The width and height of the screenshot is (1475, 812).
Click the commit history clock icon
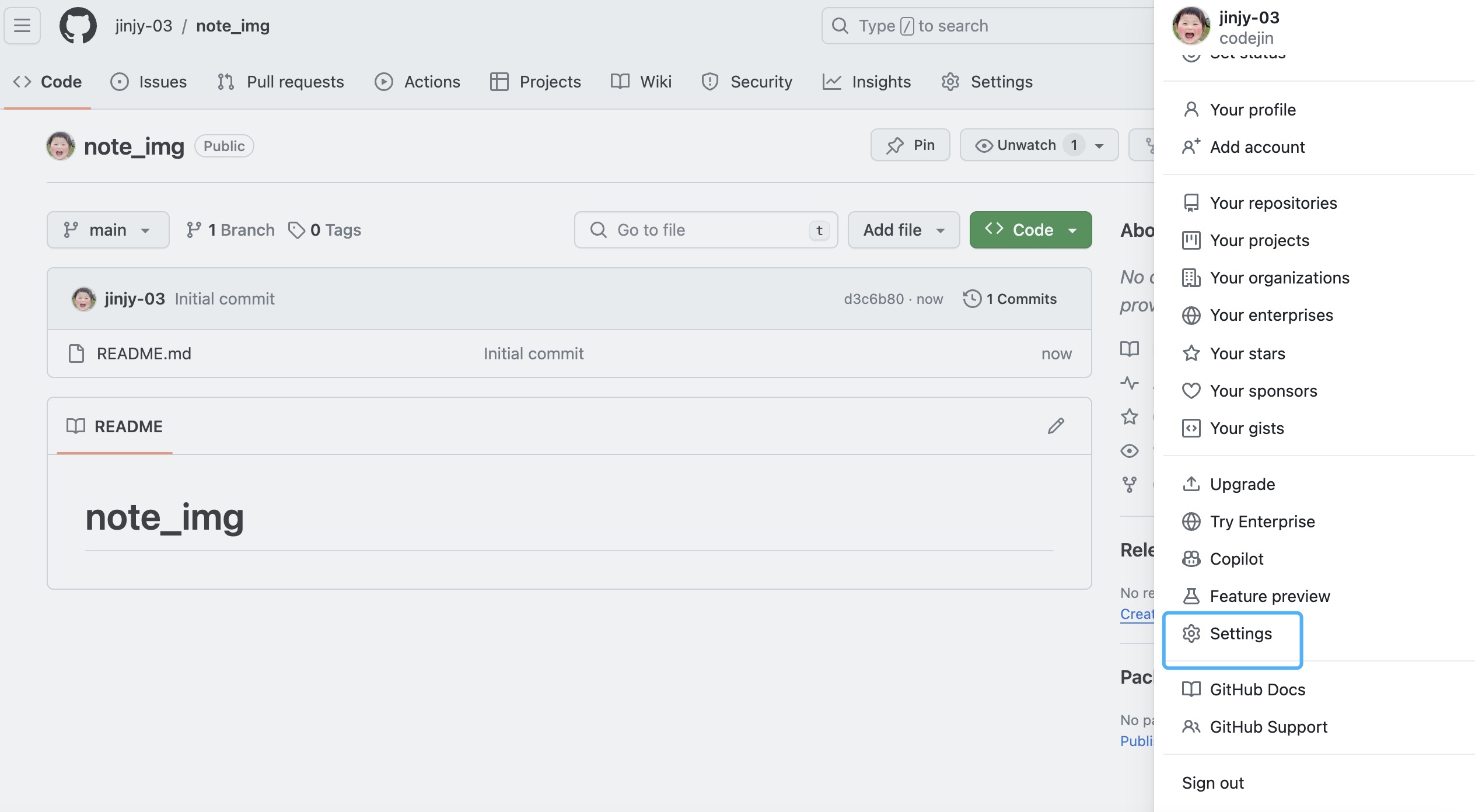point(972,299)
